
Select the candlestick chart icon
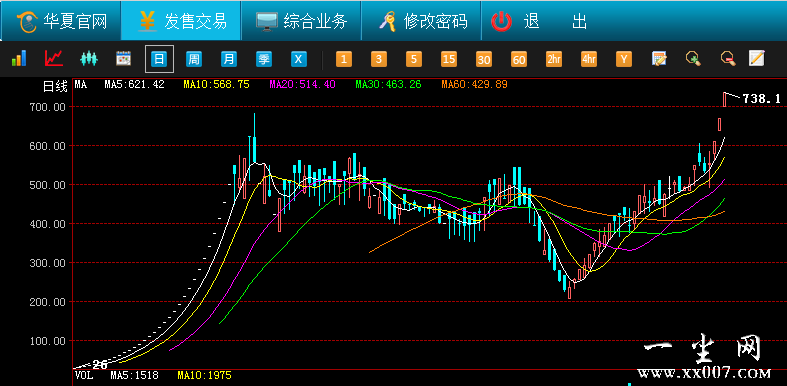(88, 59)
